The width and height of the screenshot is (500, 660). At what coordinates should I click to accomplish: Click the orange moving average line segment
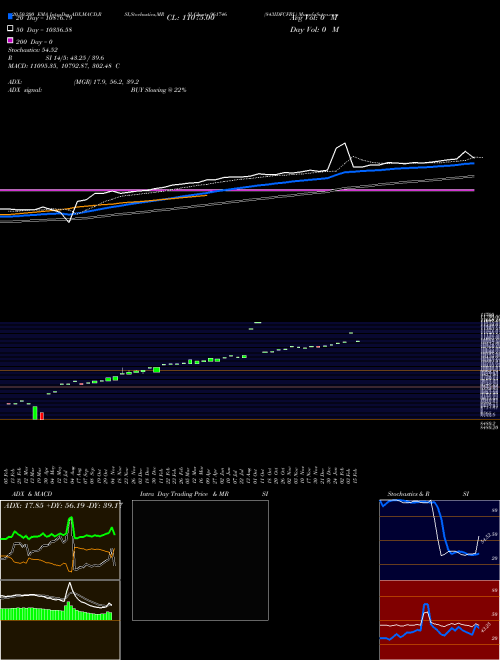coord(103,205)
